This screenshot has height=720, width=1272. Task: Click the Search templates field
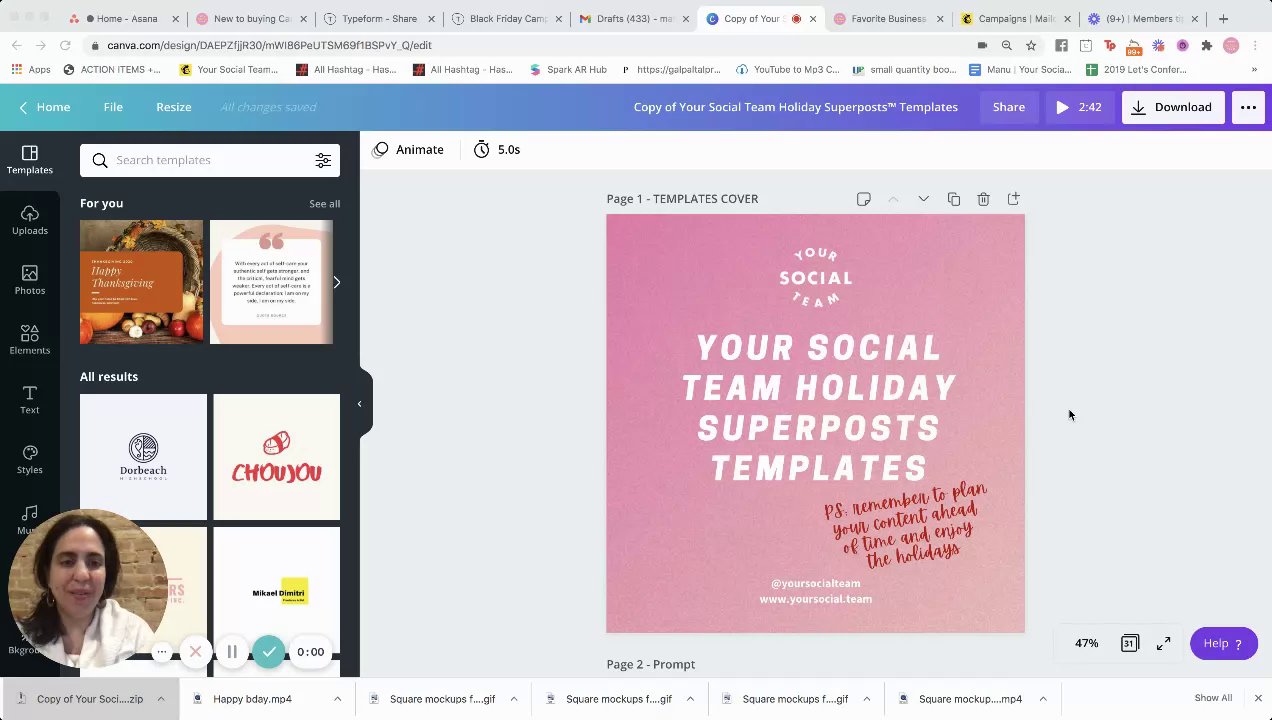tap(210, 160)
